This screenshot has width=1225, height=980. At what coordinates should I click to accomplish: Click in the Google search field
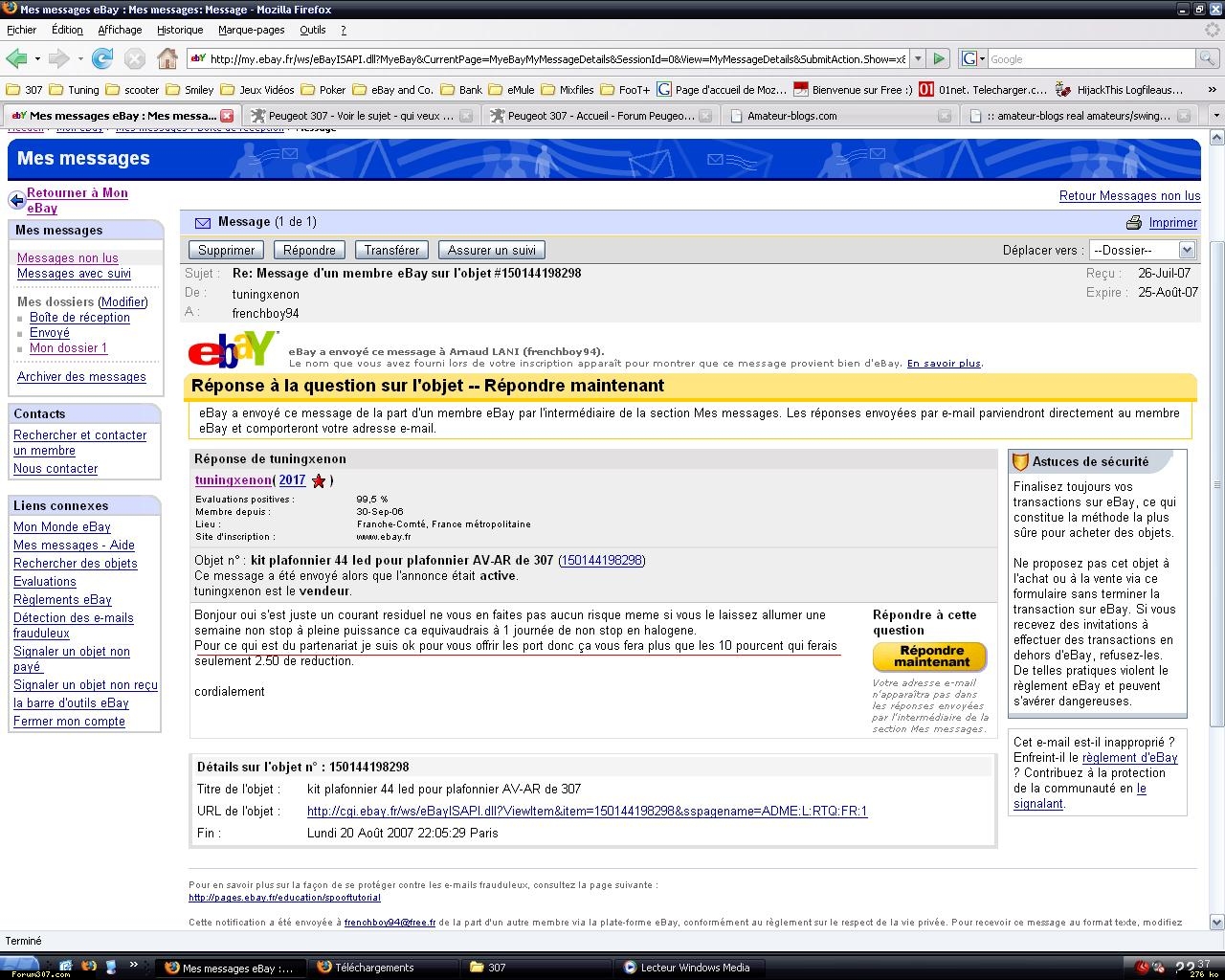pos(1092,59)
